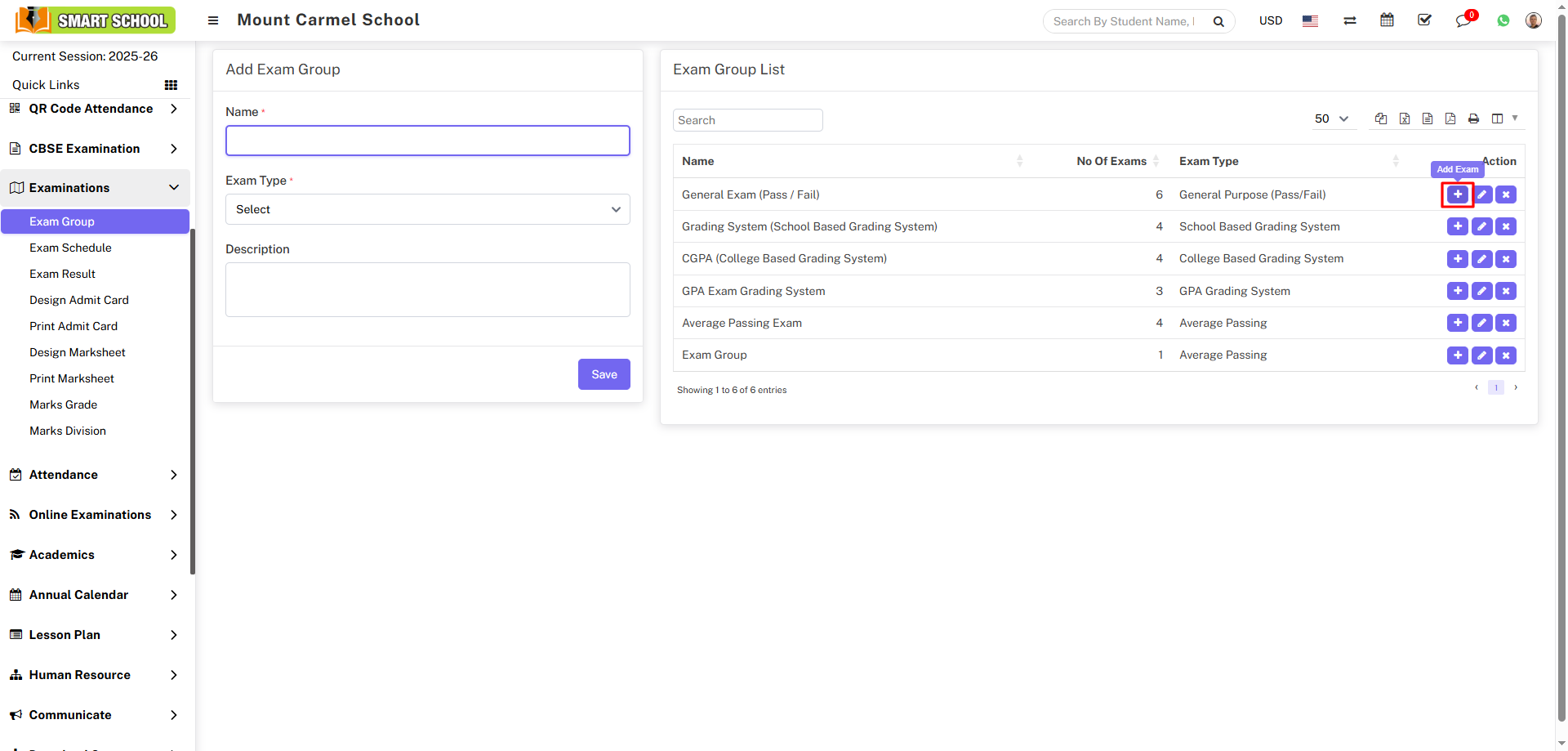The image size is (1568, 751).
Task: Print the exam group list
Action: [1473, 118]
